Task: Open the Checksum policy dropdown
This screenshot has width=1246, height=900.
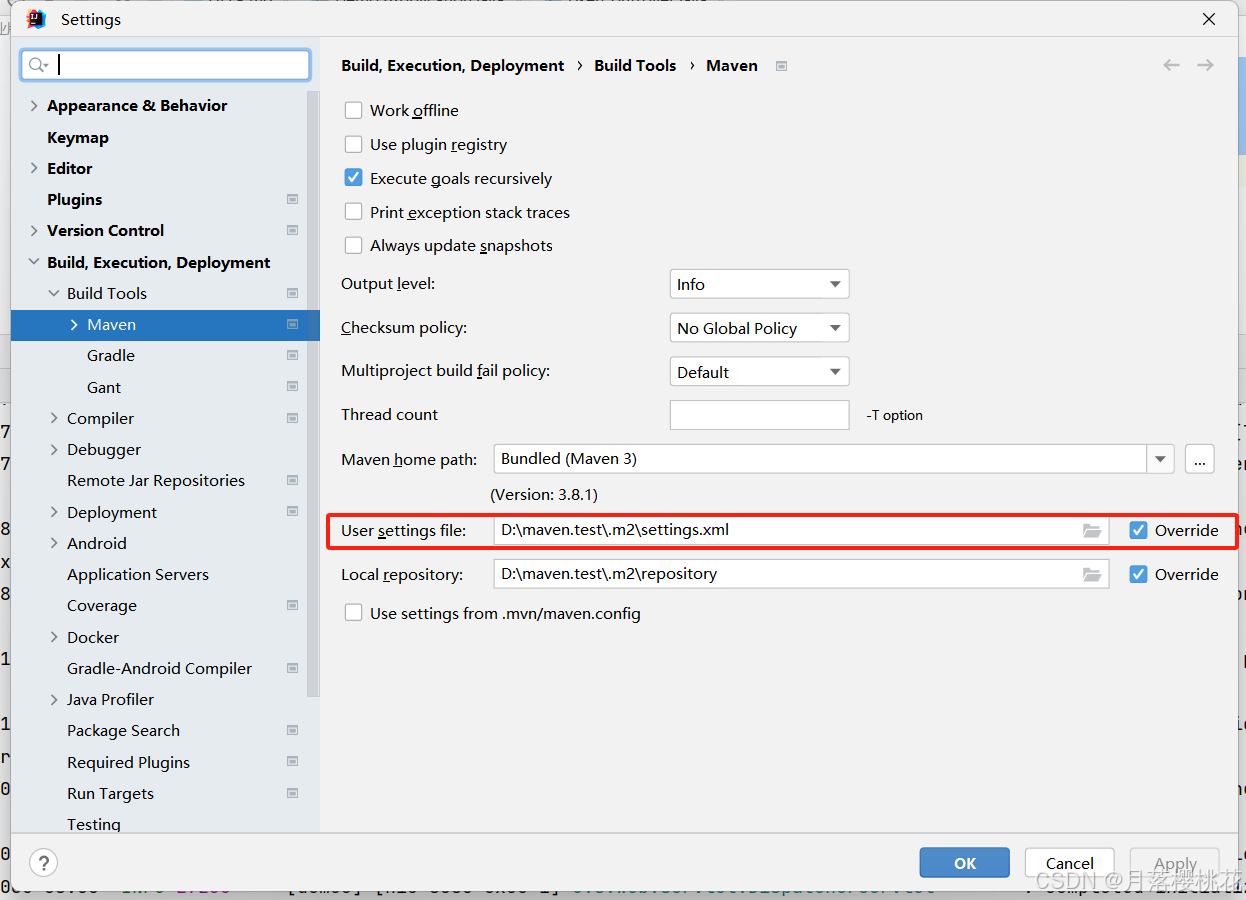Action: (x=758, y=328)
